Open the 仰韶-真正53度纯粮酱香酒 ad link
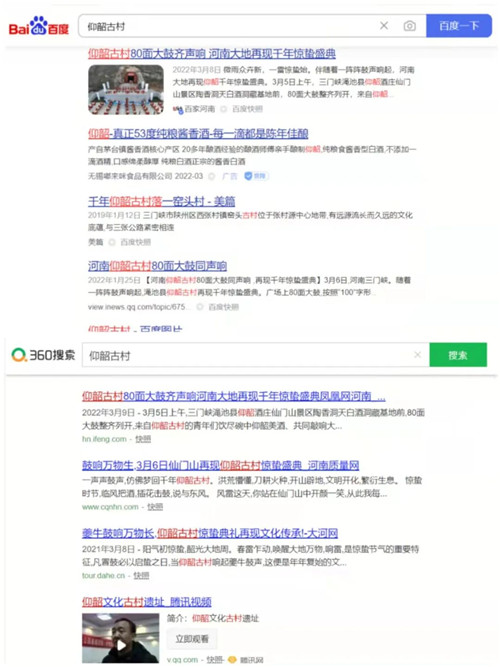This screenshot has width=500, height=667. point(198,134)
